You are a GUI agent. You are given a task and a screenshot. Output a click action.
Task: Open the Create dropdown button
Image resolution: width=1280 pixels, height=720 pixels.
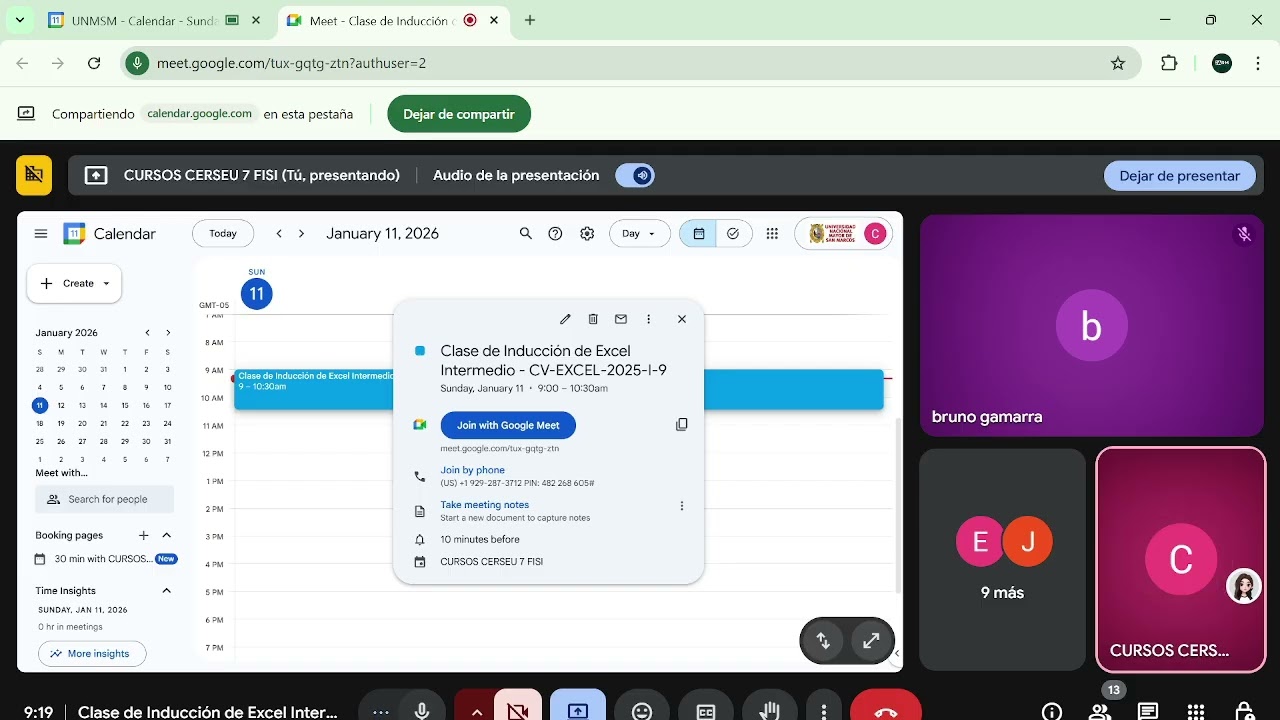74,283
